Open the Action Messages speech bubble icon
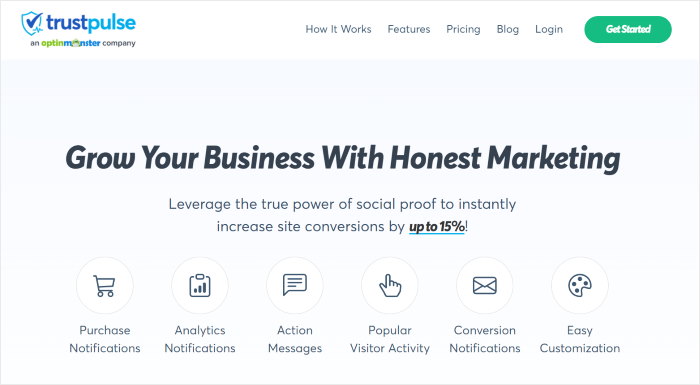The height and width of the screenshot is (385, 700). 295,285
